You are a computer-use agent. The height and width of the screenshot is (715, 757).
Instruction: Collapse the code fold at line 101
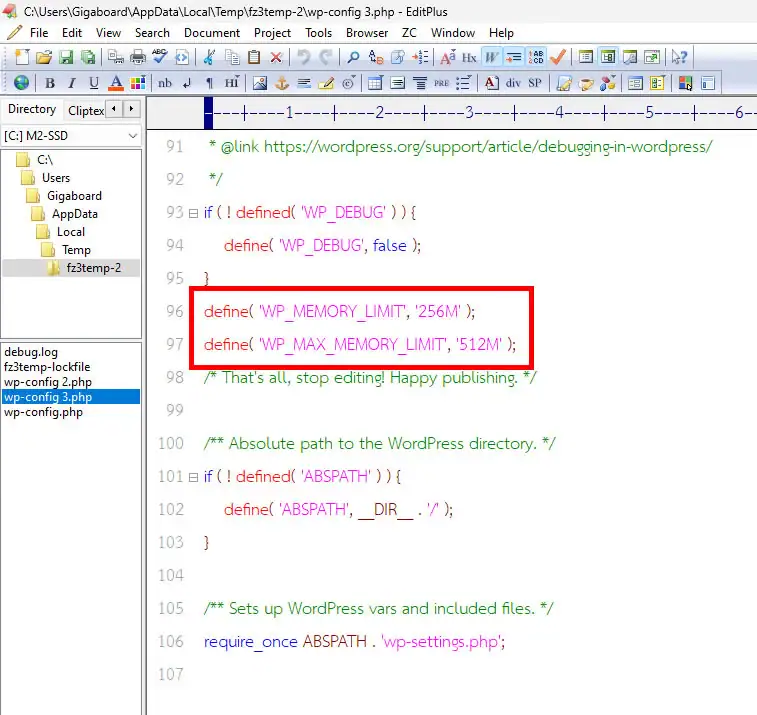click(193, 477)
